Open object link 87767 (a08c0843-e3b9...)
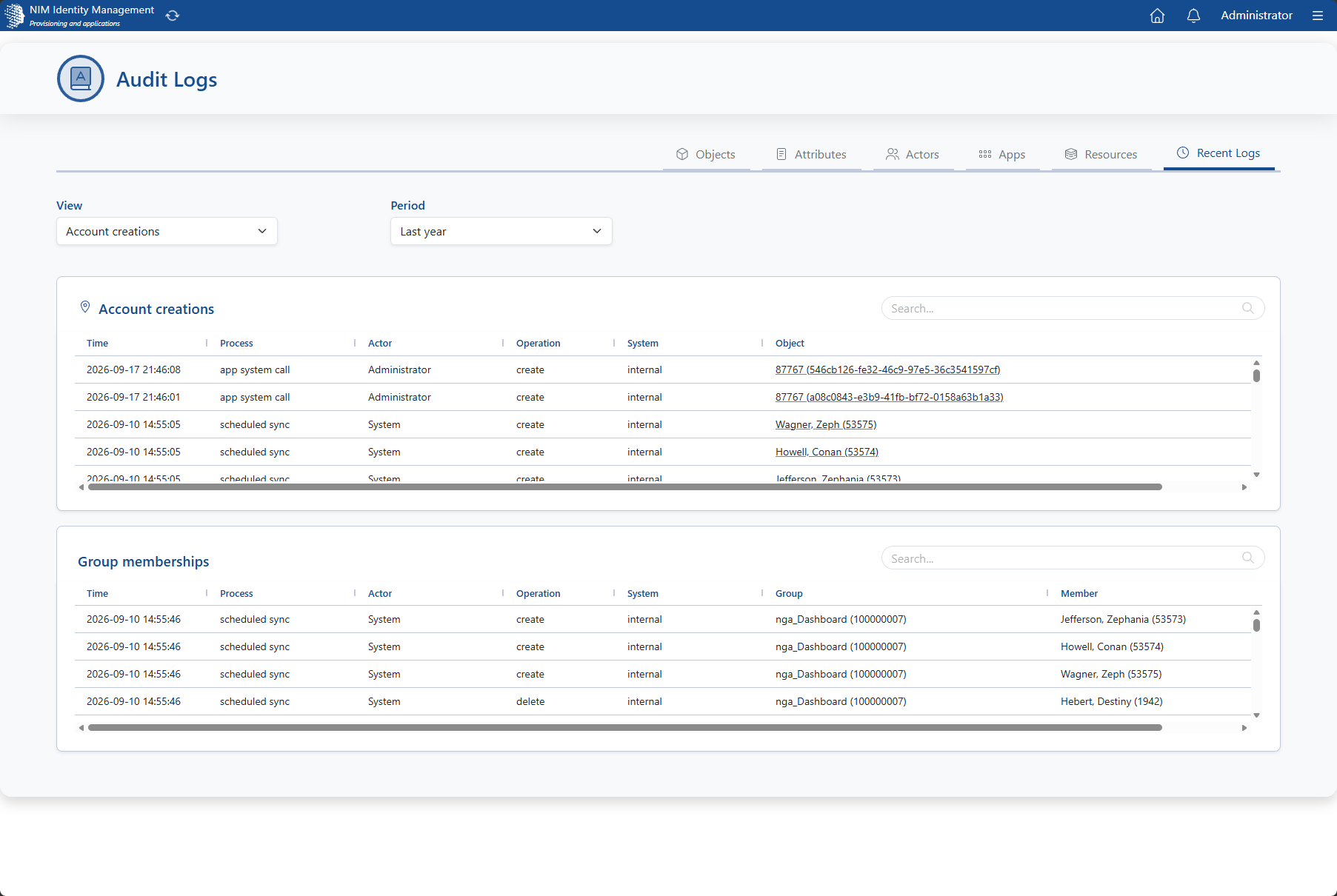The image size is (1337, 896). (889, 397)
